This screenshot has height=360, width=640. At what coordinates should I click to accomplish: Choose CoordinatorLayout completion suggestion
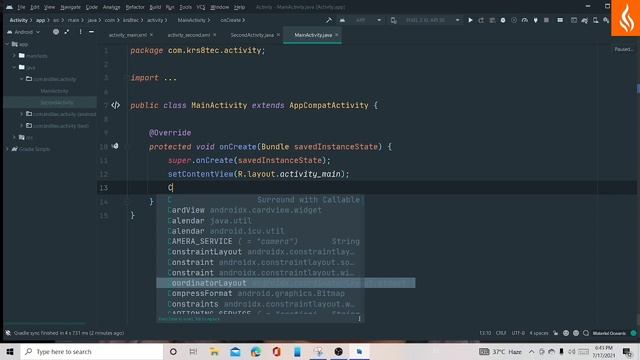(x=286, y=283)
